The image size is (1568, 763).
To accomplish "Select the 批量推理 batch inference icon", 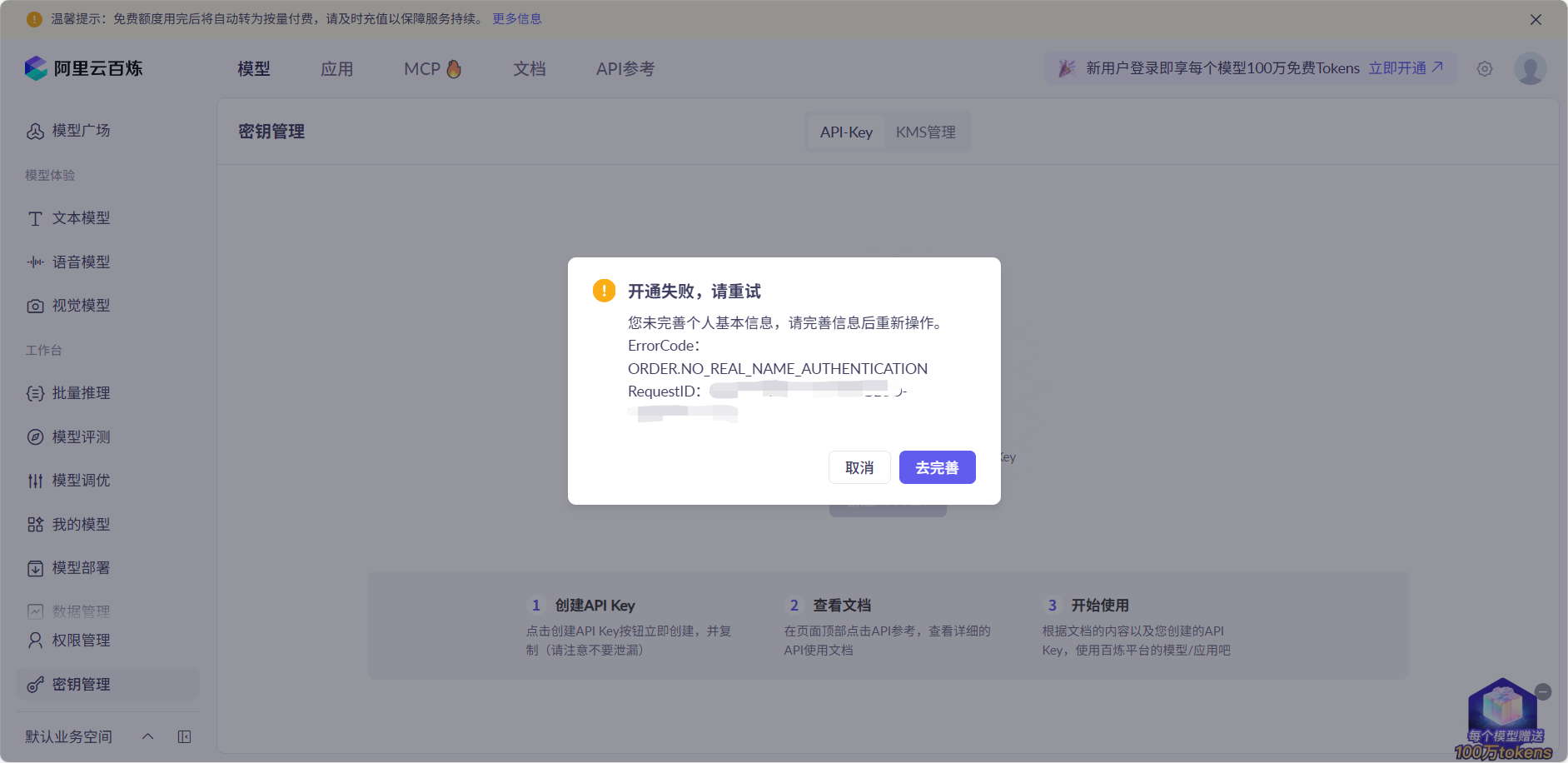I will 34,393.
